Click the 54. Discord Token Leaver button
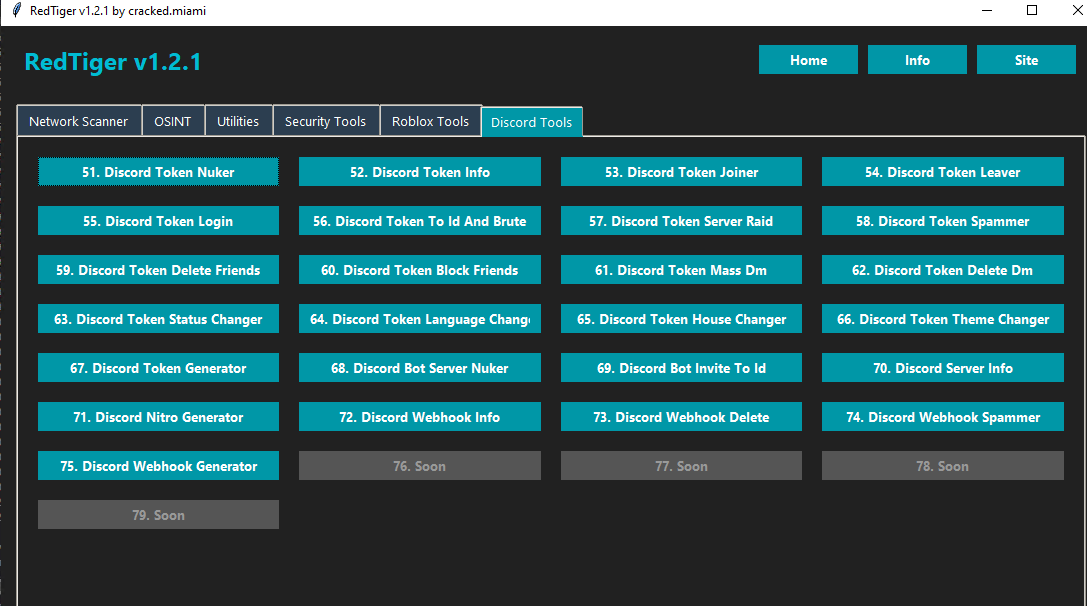This screenshot has height=606, width=1087. 943,172
